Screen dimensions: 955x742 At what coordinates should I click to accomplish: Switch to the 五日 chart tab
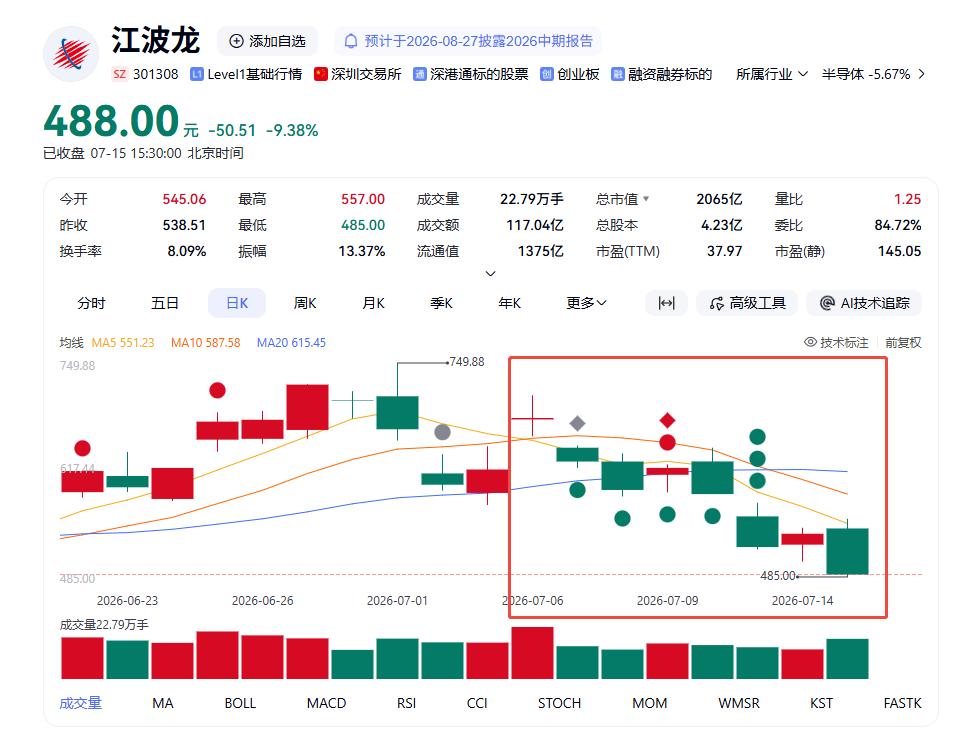(164, 303)
